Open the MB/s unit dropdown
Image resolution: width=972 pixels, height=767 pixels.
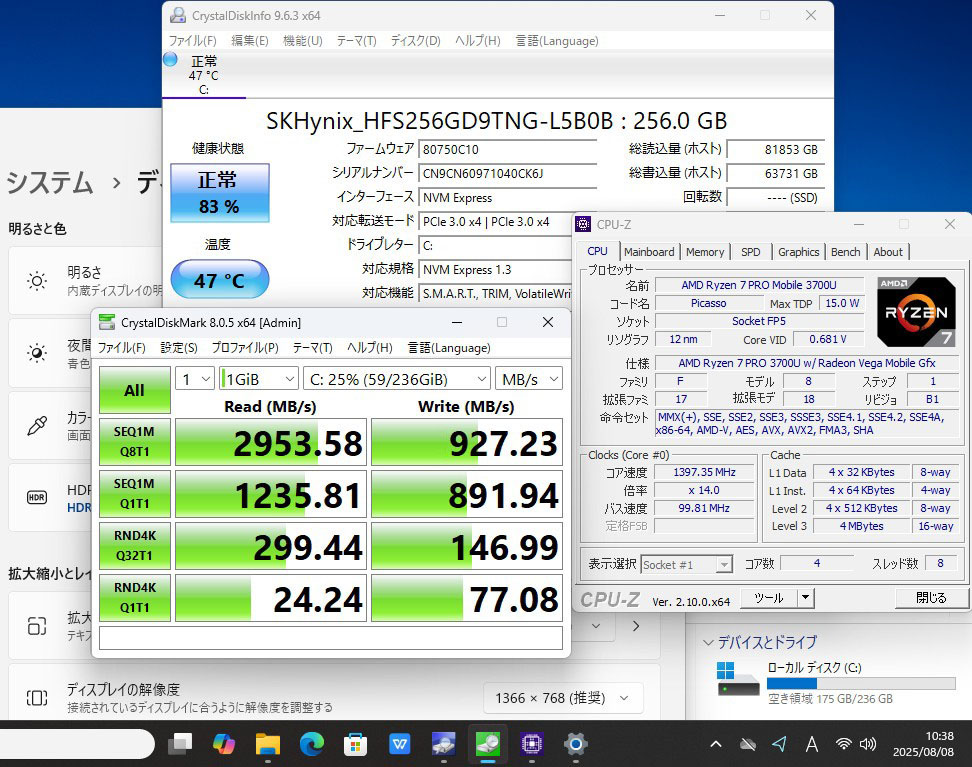click(x=529, y=379)
